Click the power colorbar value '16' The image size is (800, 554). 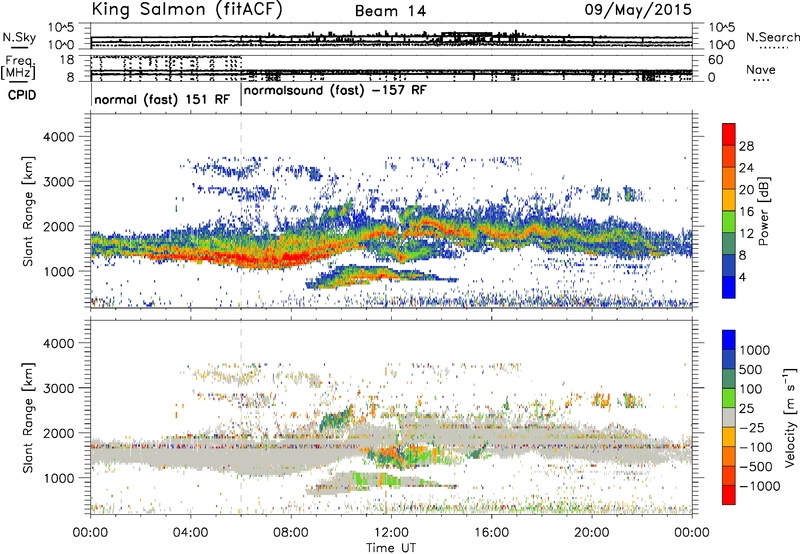pyautogui.click(x=746, y=211)
